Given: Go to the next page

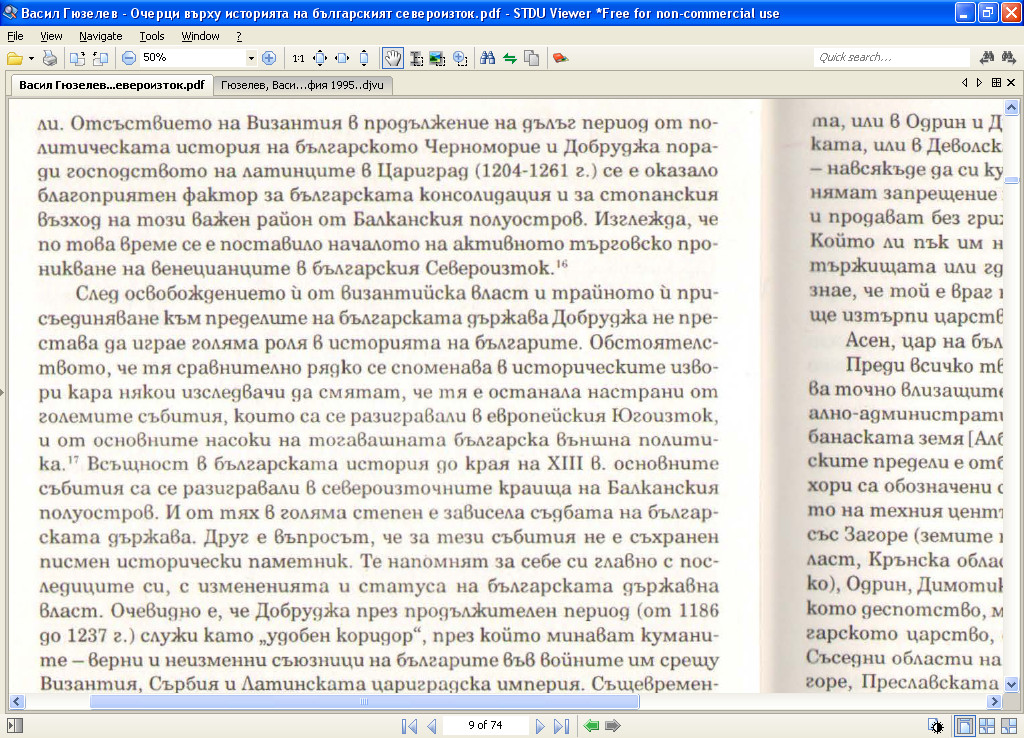Looking at the screenshot, I should 540,725.
